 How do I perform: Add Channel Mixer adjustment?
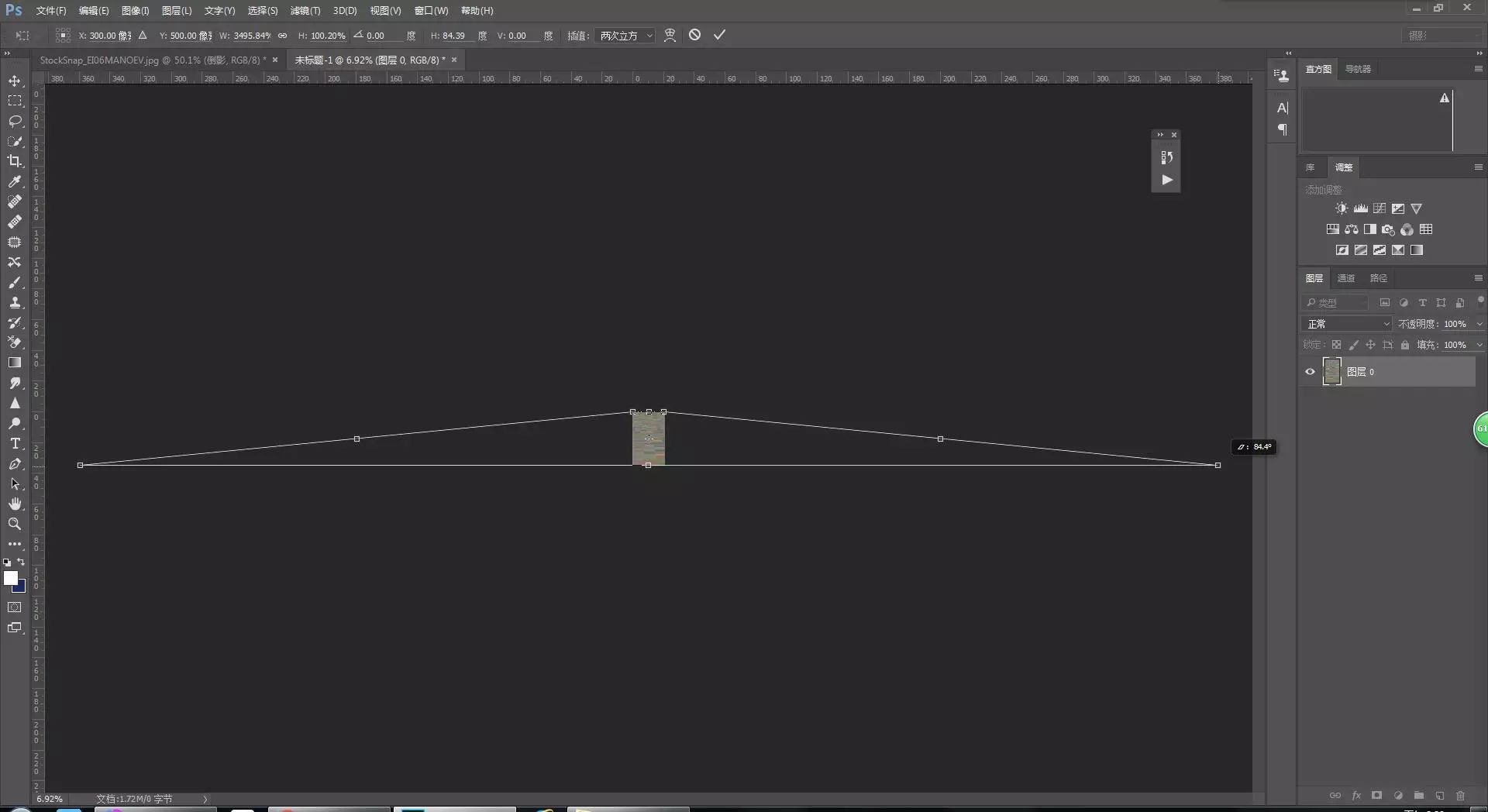pos(1407,229)
